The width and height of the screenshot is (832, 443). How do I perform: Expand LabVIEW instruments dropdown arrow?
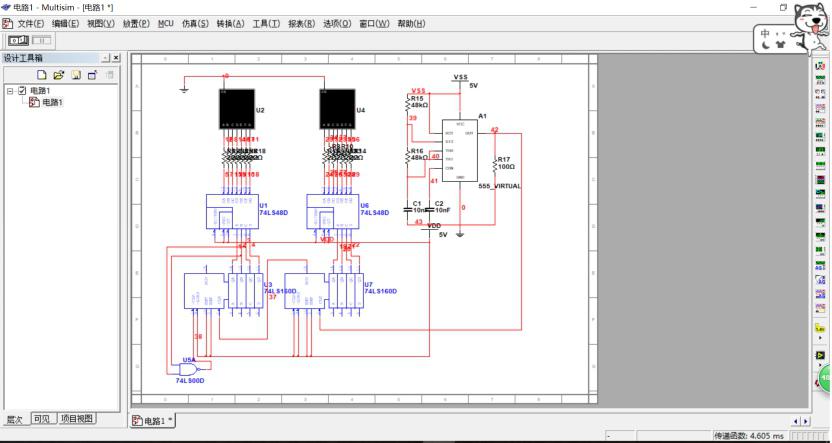[x=820, y=363]
